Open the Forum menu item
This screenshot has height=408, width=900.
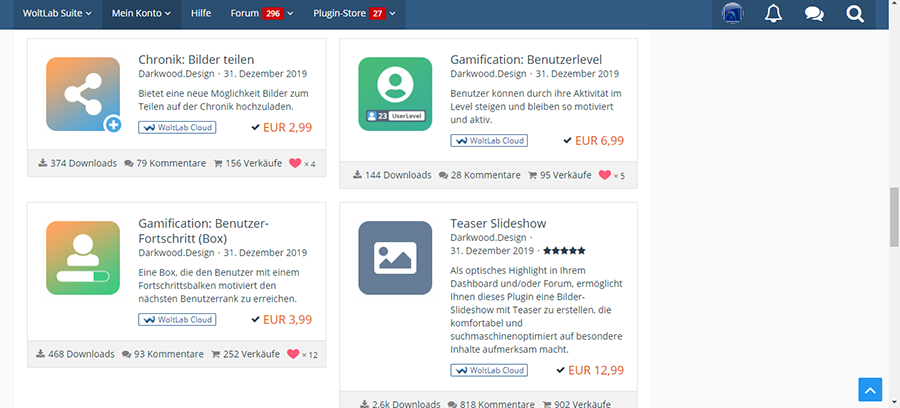pos(256,14)
